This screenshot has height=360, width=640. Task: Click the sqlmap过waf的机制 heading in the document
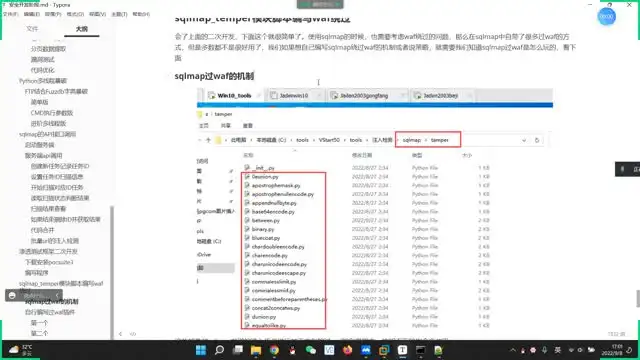pos(214,76)
